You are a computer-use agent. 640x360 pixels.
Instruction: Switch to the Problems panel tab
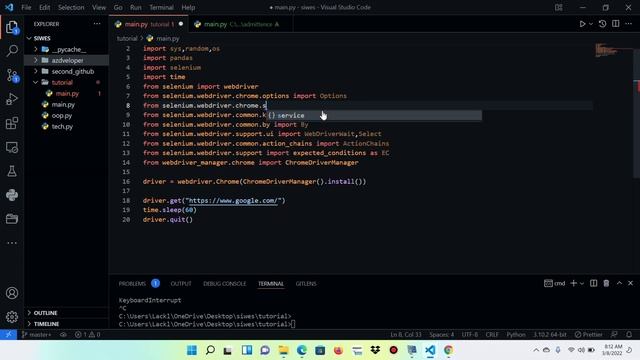(x=139, y=283)
